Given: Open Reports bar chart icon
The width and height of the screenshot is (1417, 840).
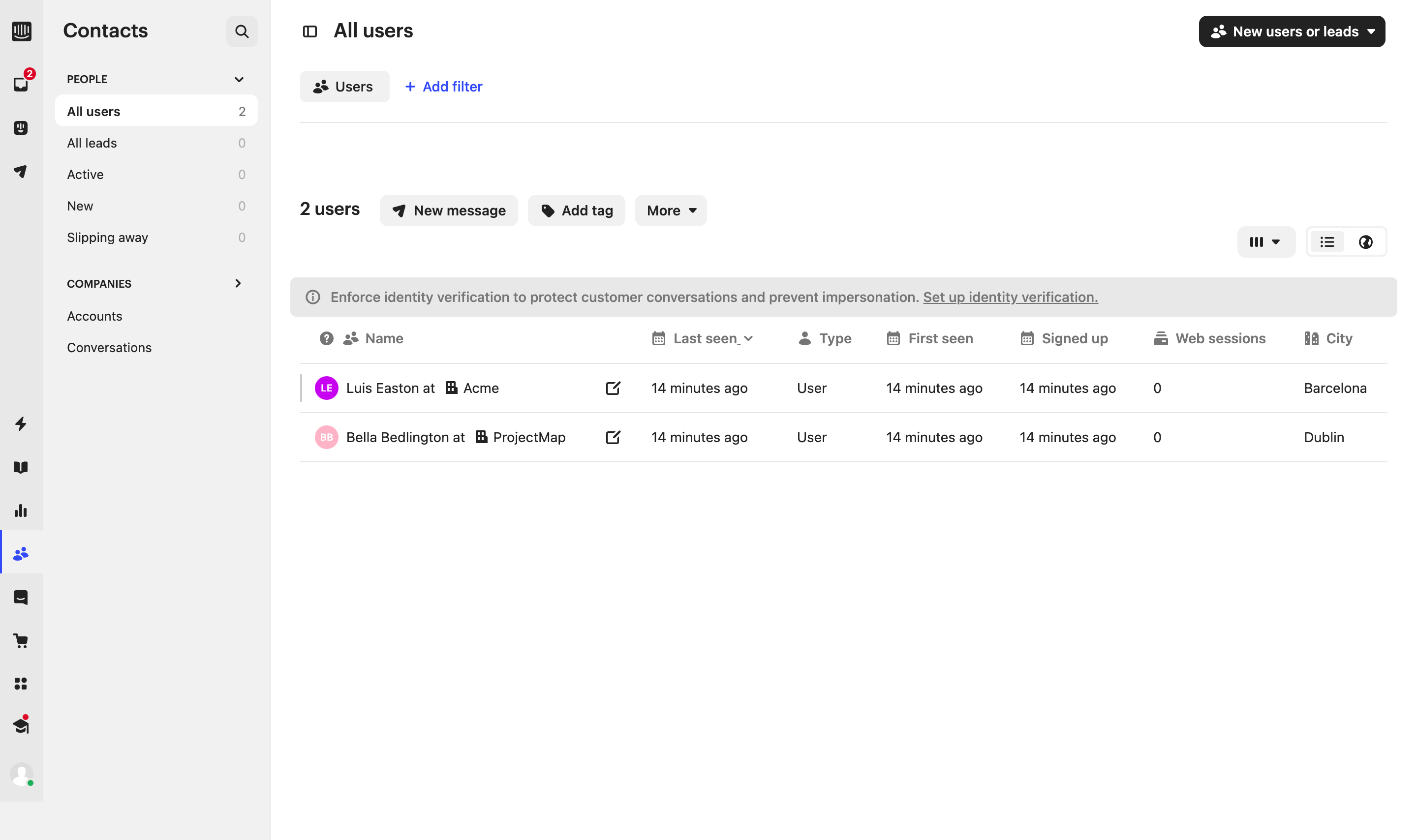Looking at the screenshot, I should (21, 510).
